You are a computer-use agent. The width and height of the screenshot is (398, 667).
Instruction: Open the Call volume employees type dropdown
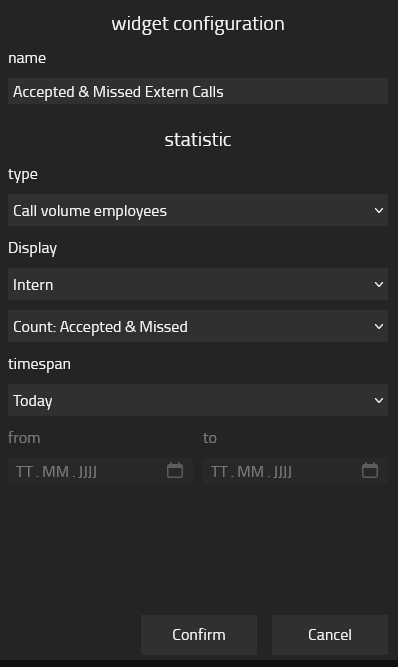(198, 210)
